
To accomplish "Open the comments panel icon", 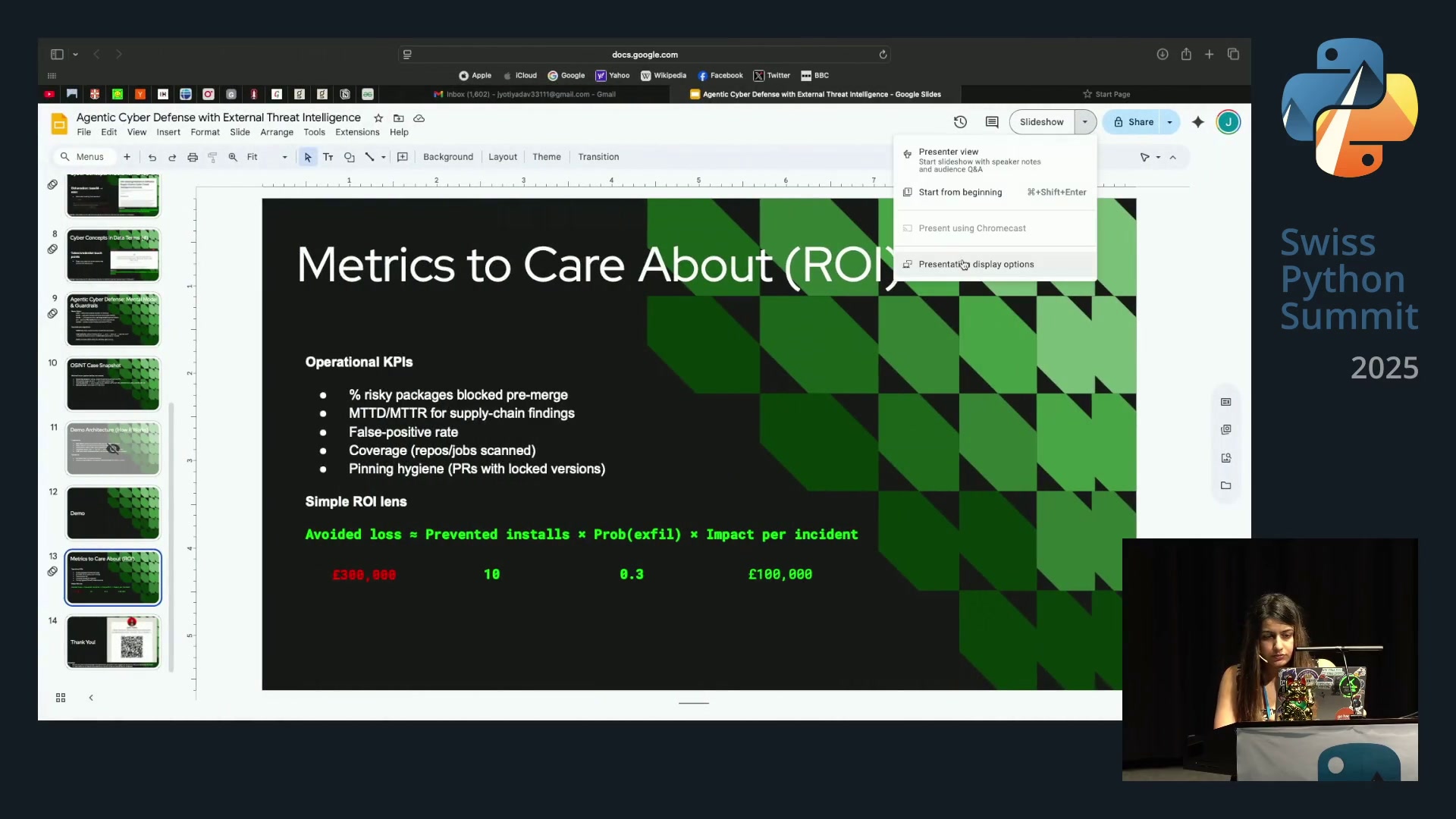I will (x=992, y=122).
